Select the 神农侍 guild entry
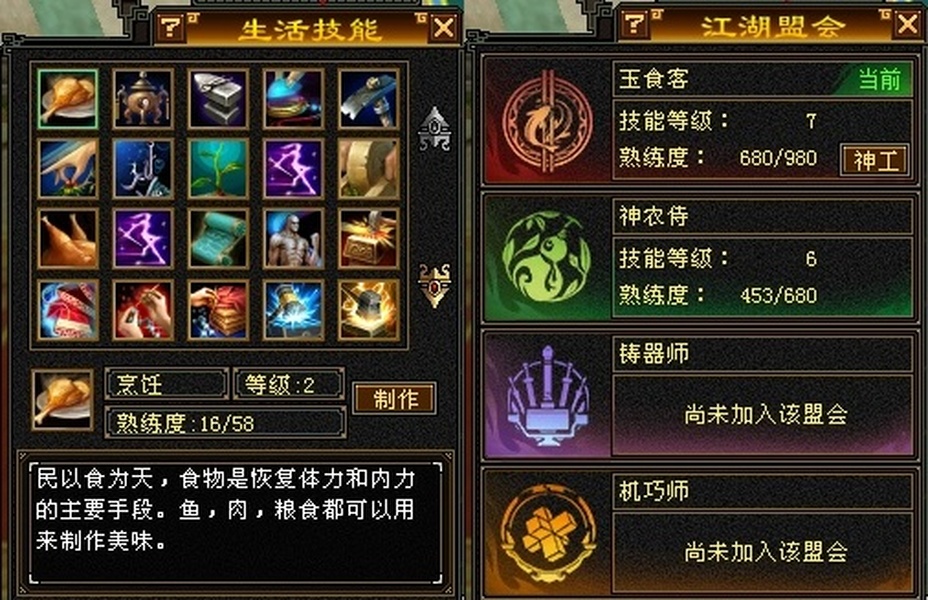The width and height of the screenshot is (928, 600). tap(700, 258)
